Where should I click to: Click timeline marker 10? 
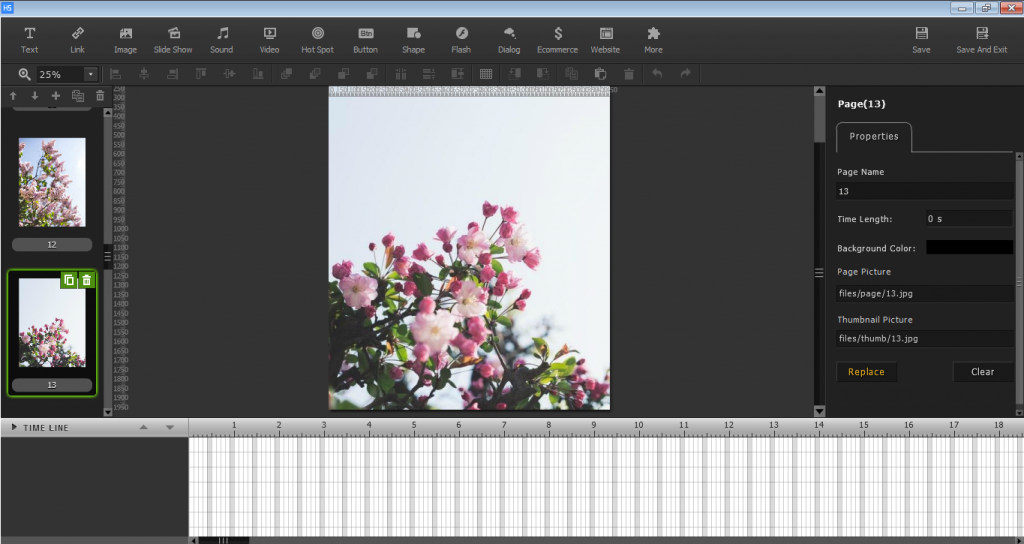pos(638,425)
